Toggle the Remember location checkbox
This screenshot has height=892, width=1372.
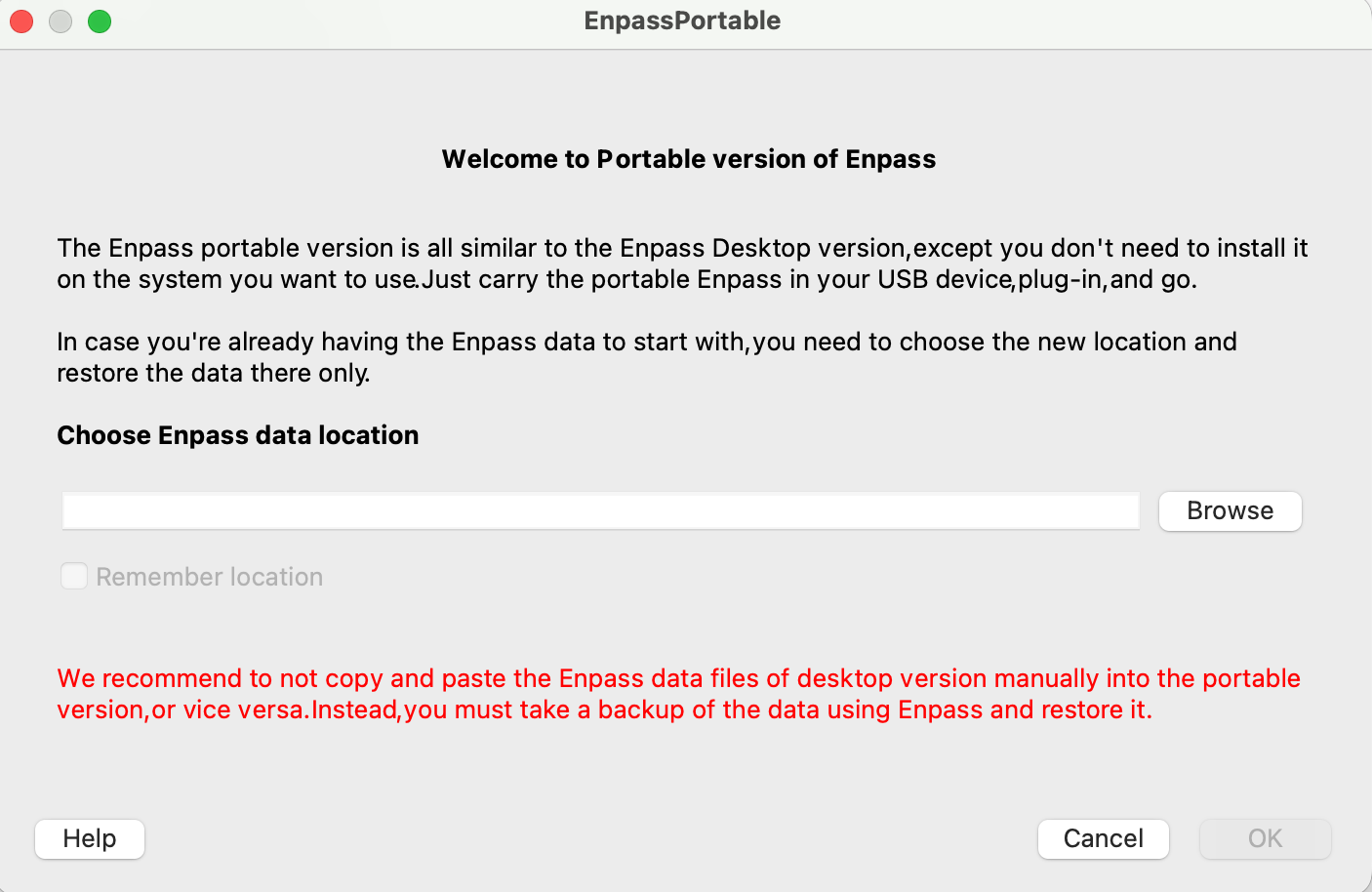(74, 577)
